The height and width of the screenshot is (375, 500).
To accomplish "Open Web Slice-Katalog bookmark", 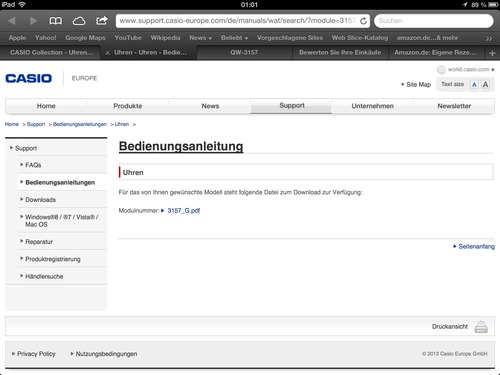I will click(360, 38).
